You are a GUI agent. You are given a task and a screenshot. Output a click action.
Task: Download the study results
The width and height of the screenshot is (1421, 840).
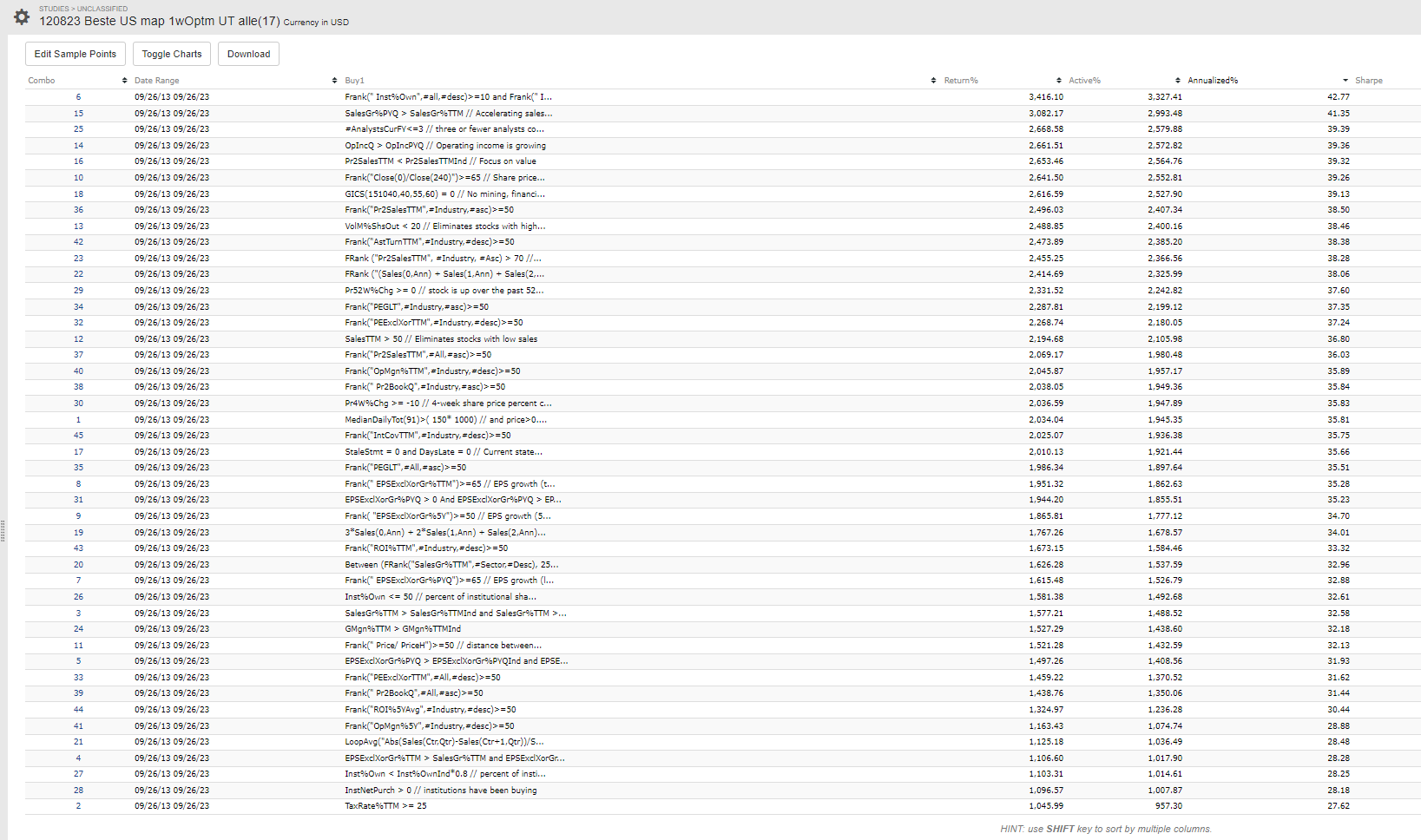tap(248, 54)
